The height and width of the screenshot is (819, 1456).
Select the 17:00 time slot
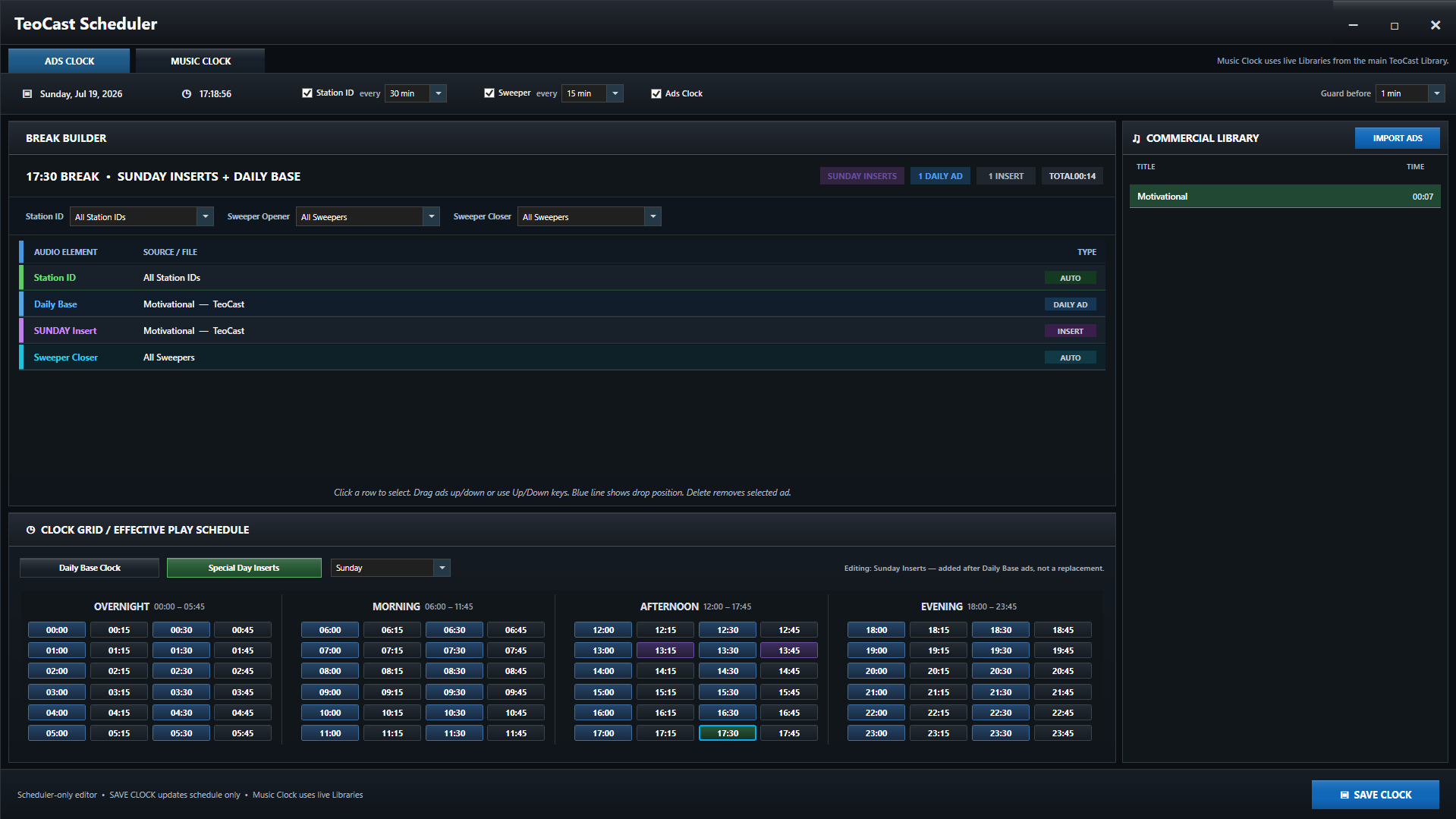[603, 733]
